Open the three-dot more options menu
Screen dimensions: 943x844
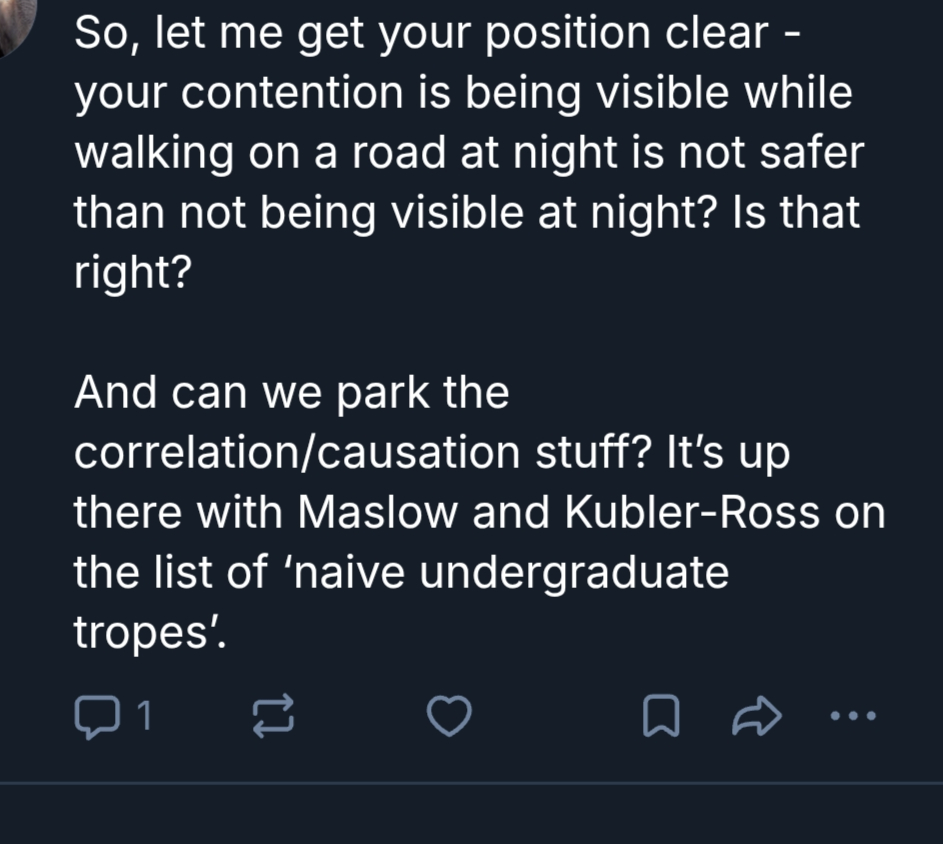853,715
